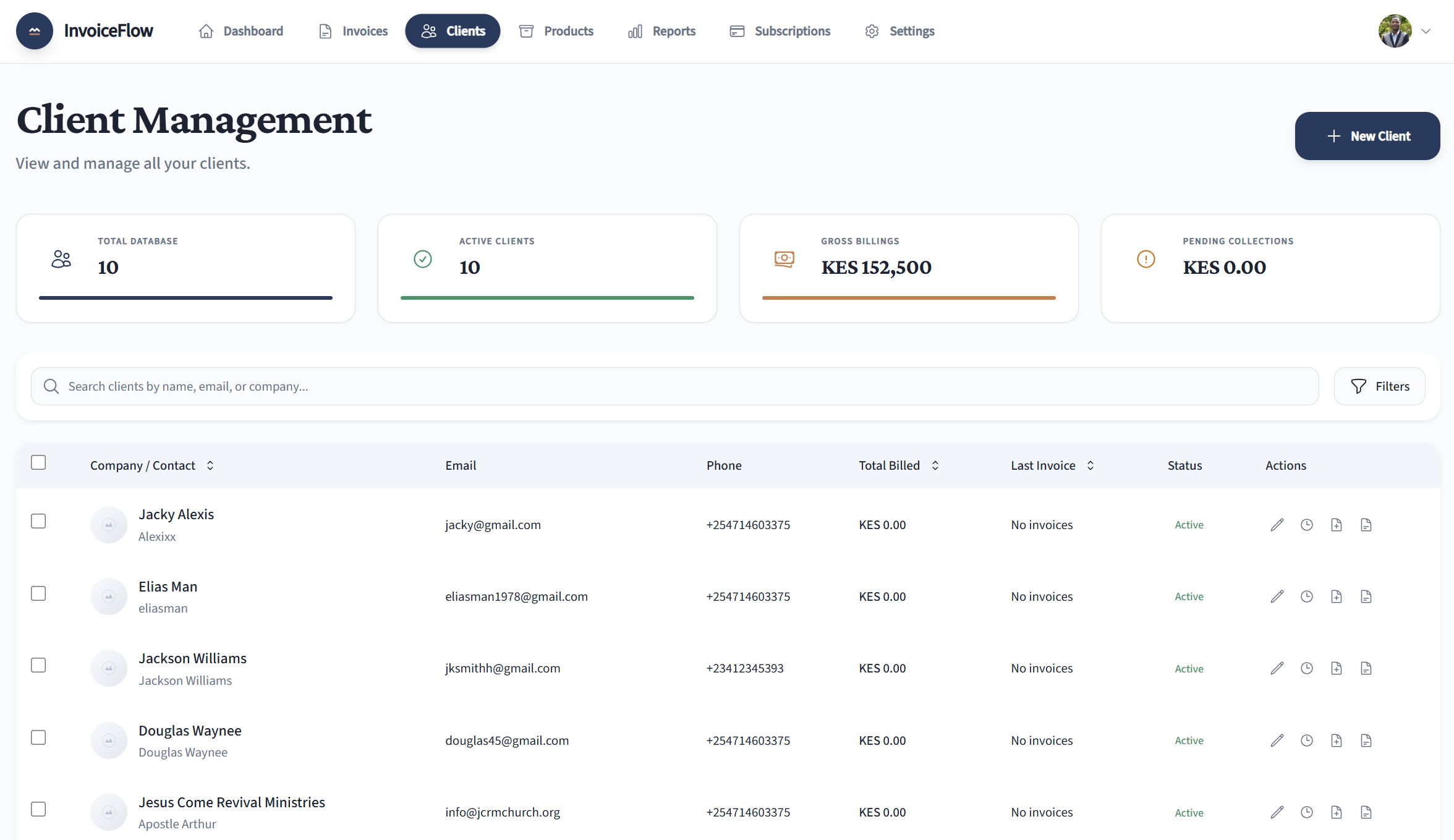The image size is (1454, 840).
Task: Open the Filters button
Action: point(1380,386)
